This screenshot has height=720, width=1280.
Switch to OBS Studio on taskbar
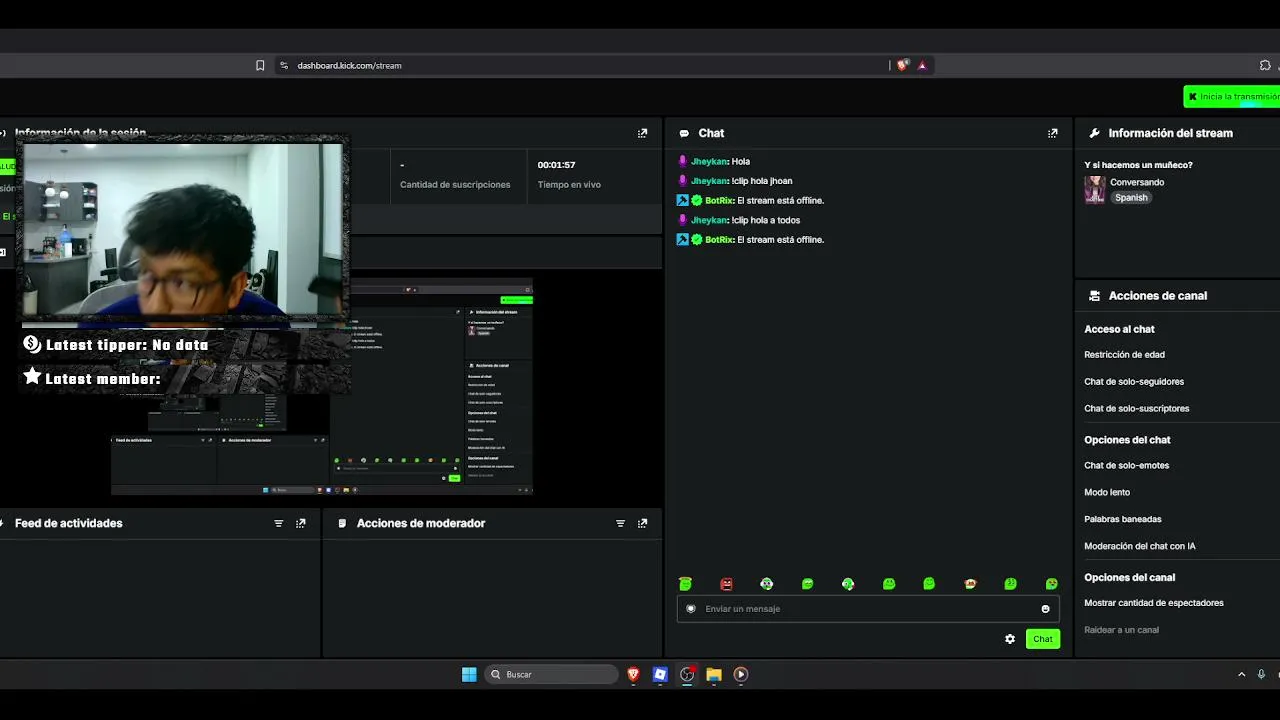point(687,674)
